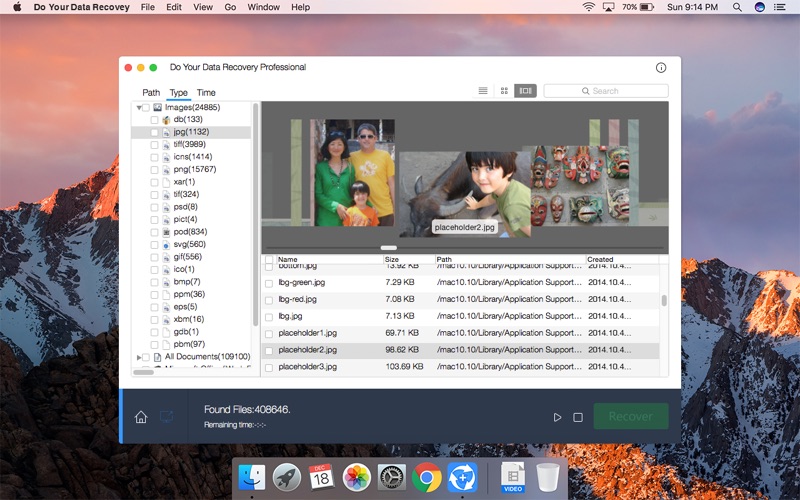800x500 pixels.
Task: Open the info icon in title bar
Action: (x=661, y=68)
